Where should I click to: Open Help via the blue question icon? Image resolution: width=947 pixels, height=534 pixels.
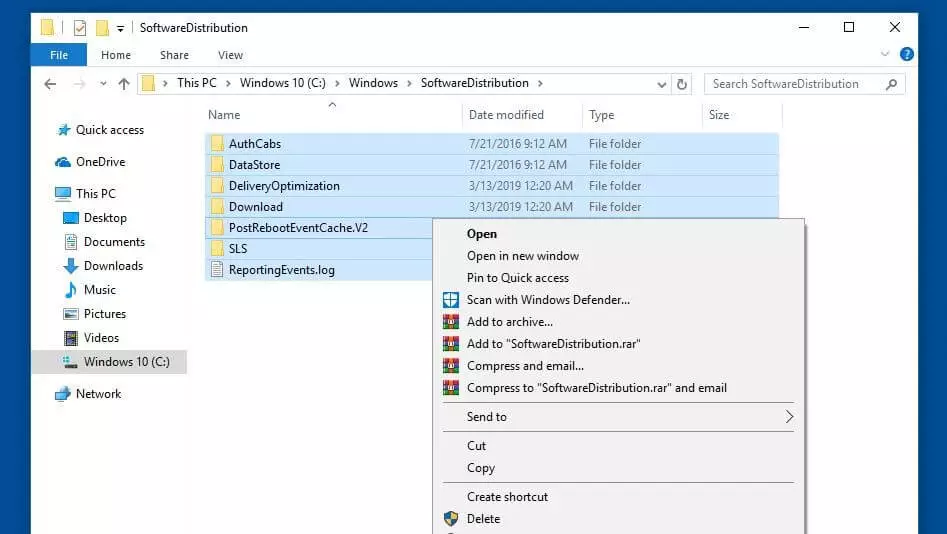907,54
